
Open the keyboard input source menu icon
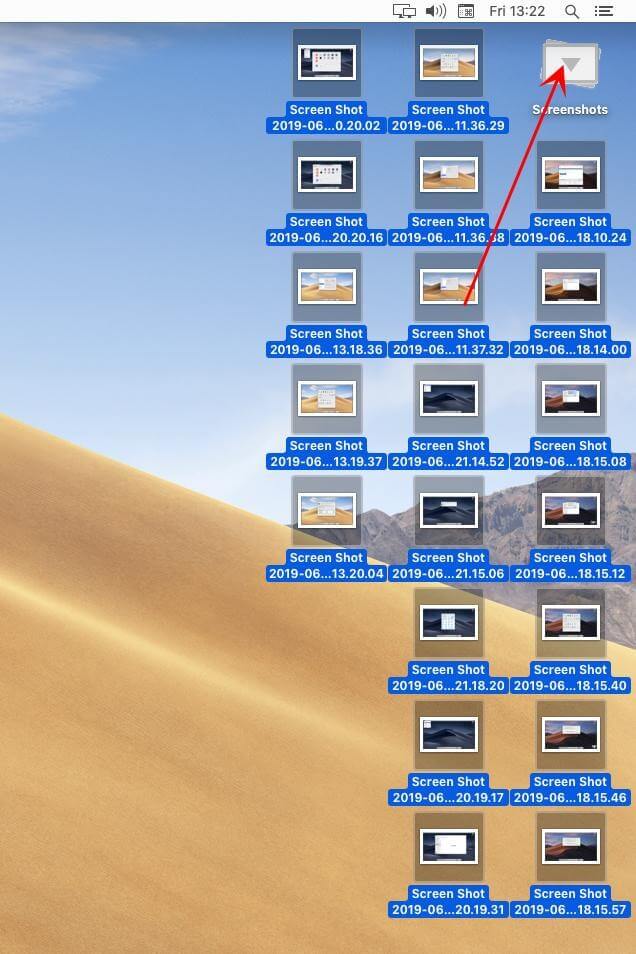[x=466, y=11]
